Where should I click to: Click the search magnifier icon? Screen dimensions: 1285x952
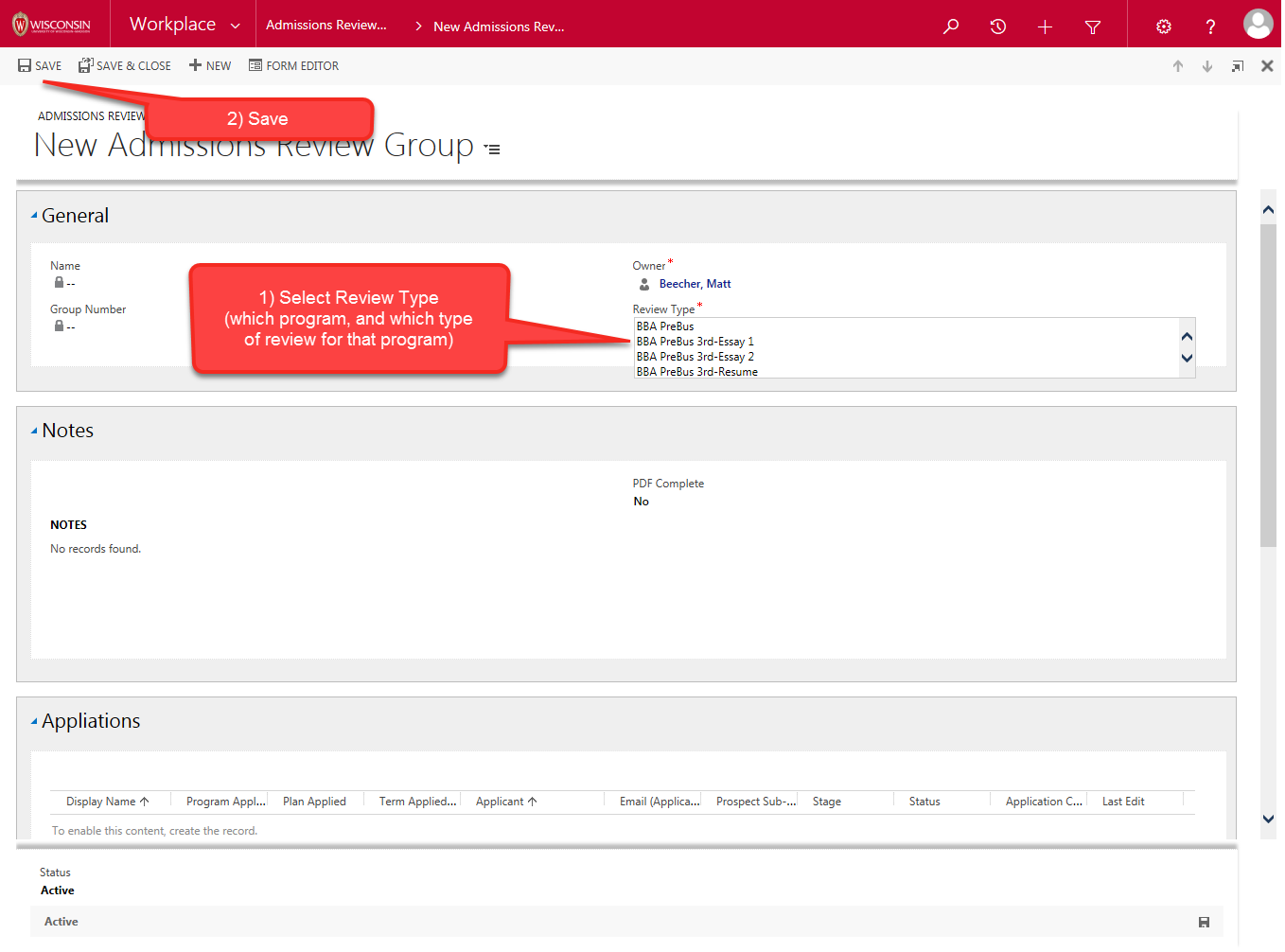coord(951,26)
